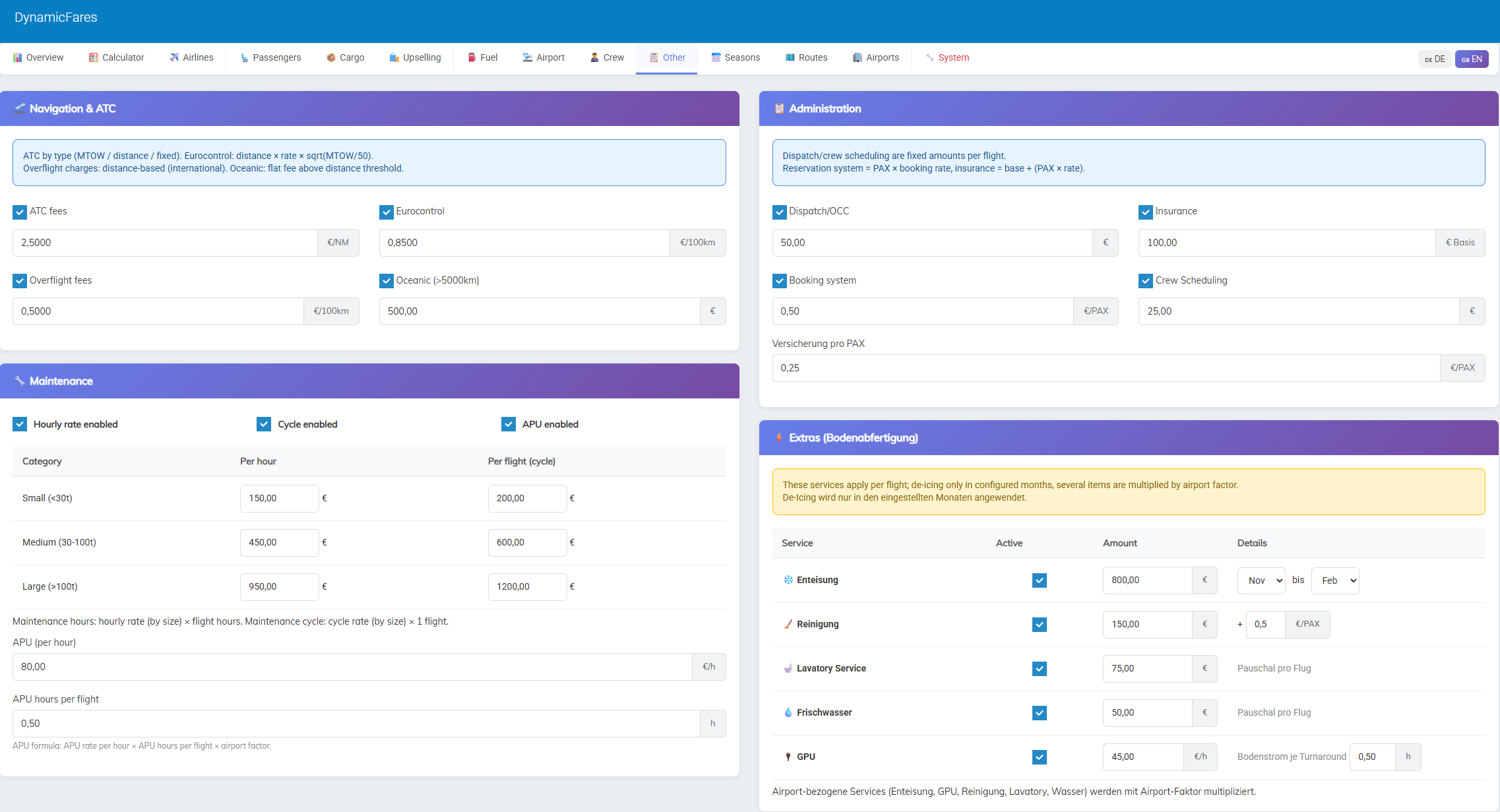Click the Enteisung snowflake icon
This screenshot has width=1500, height=812.
click(788, 580)
